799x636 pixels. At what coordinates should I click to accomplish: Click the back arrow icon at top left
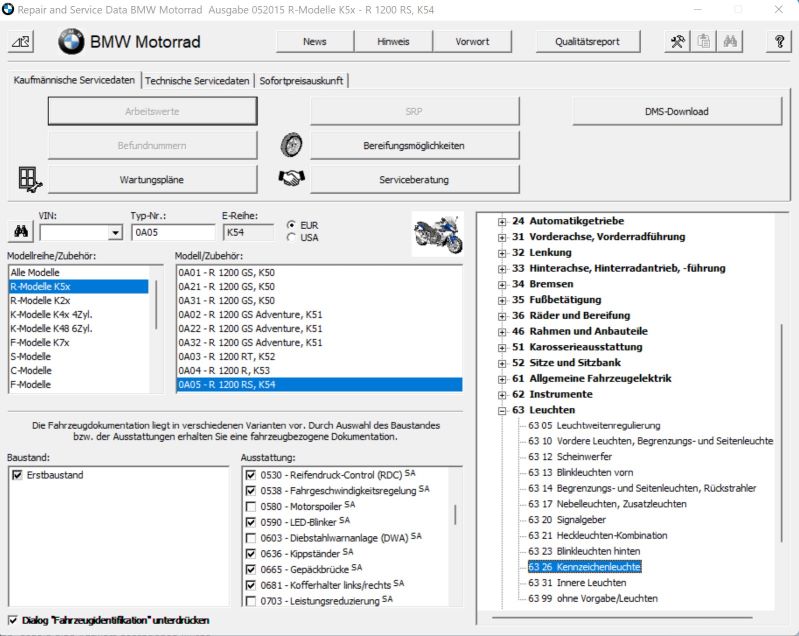21,42
